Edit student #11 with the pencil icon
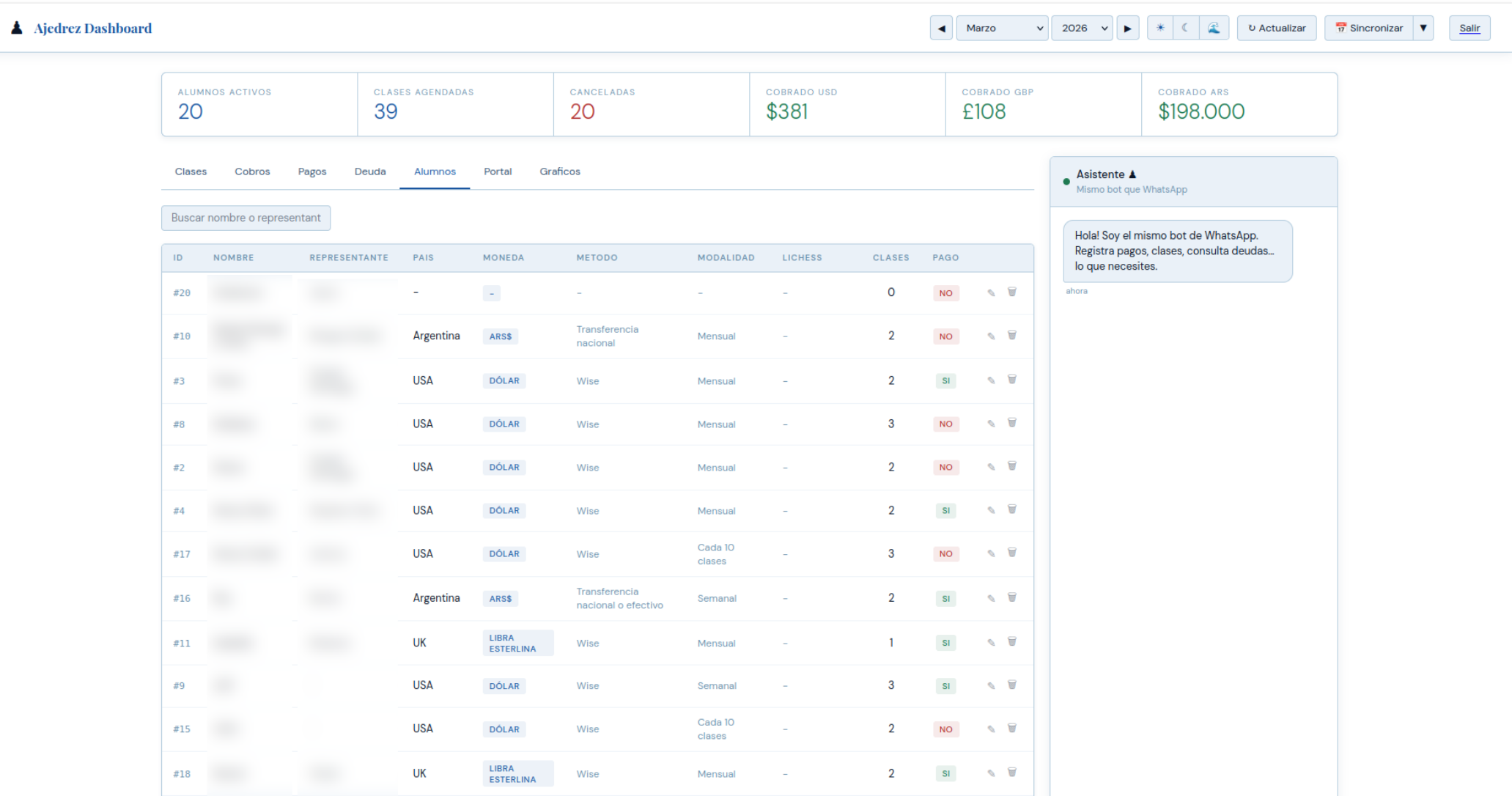Image resolution: width=1512 pixels, height=796 pixels. point(990,641)
